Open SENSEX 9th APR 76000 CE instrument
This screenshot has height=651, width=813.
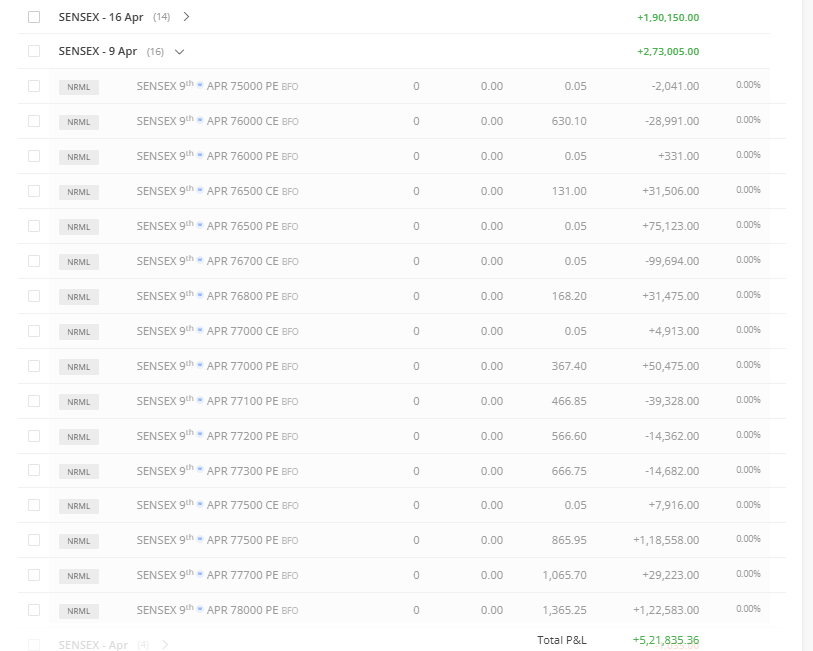(x=217, y=121)
